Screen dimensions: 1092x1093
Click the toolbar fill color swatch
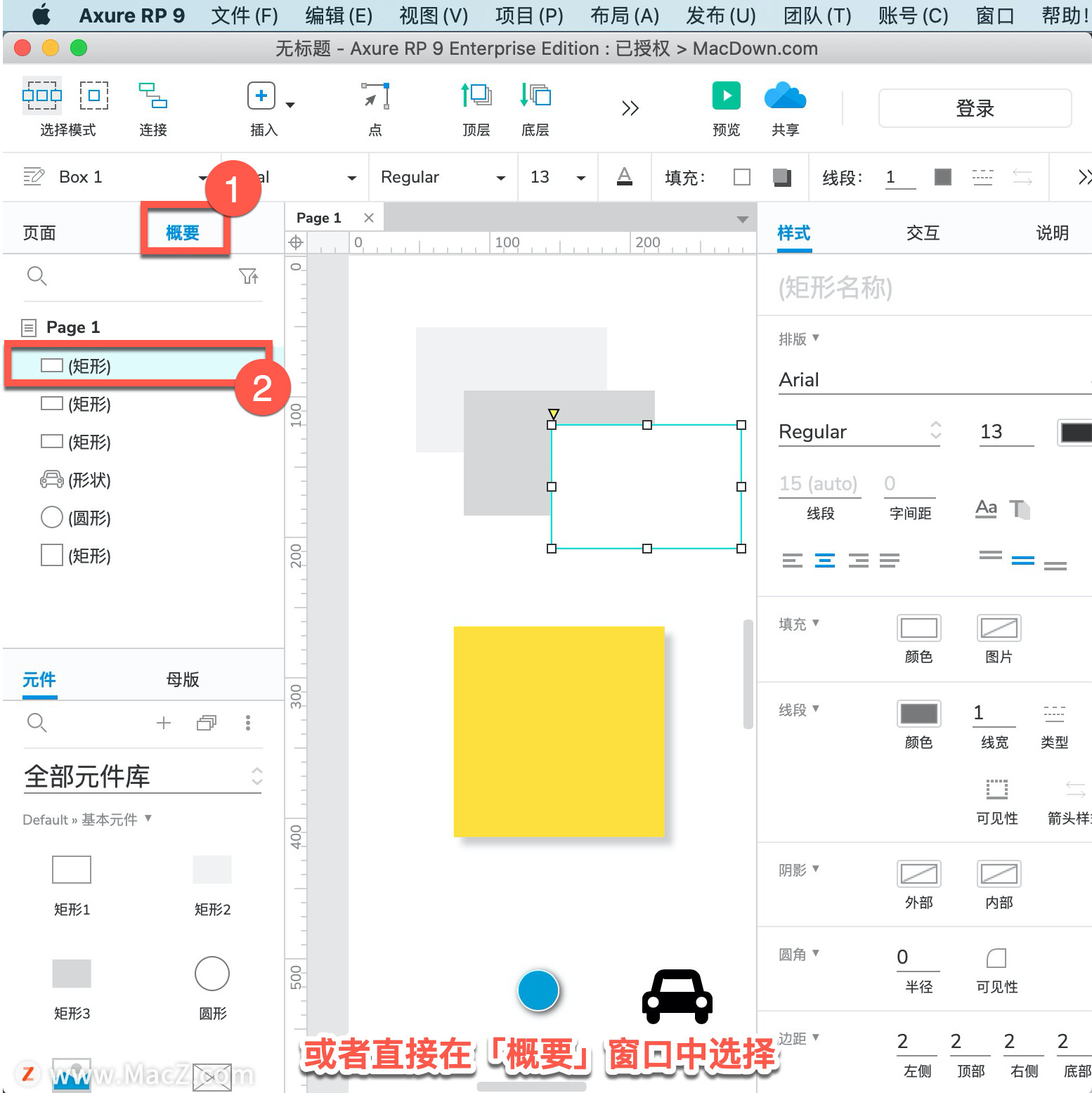coord(741,177)
